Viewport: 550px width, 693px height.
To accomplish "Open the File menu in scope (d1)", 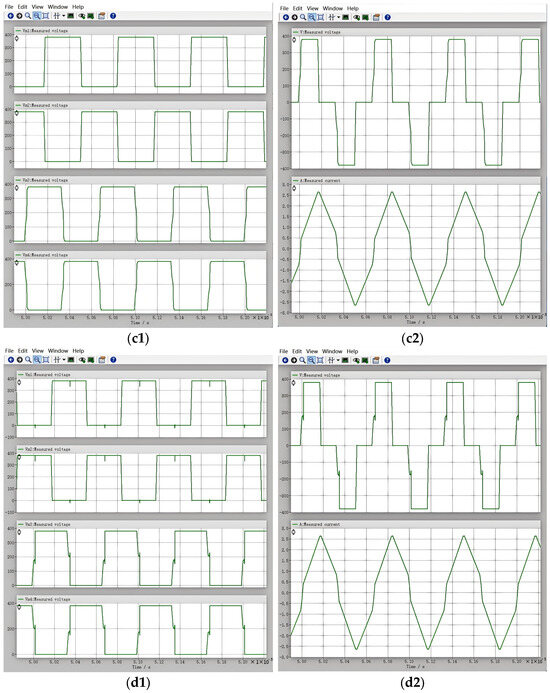I will 9,351.
